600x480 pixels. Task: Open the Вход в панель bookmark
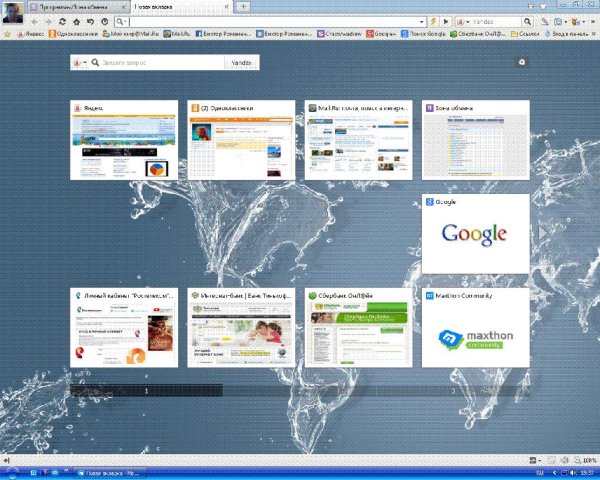(x=567, y=34)
